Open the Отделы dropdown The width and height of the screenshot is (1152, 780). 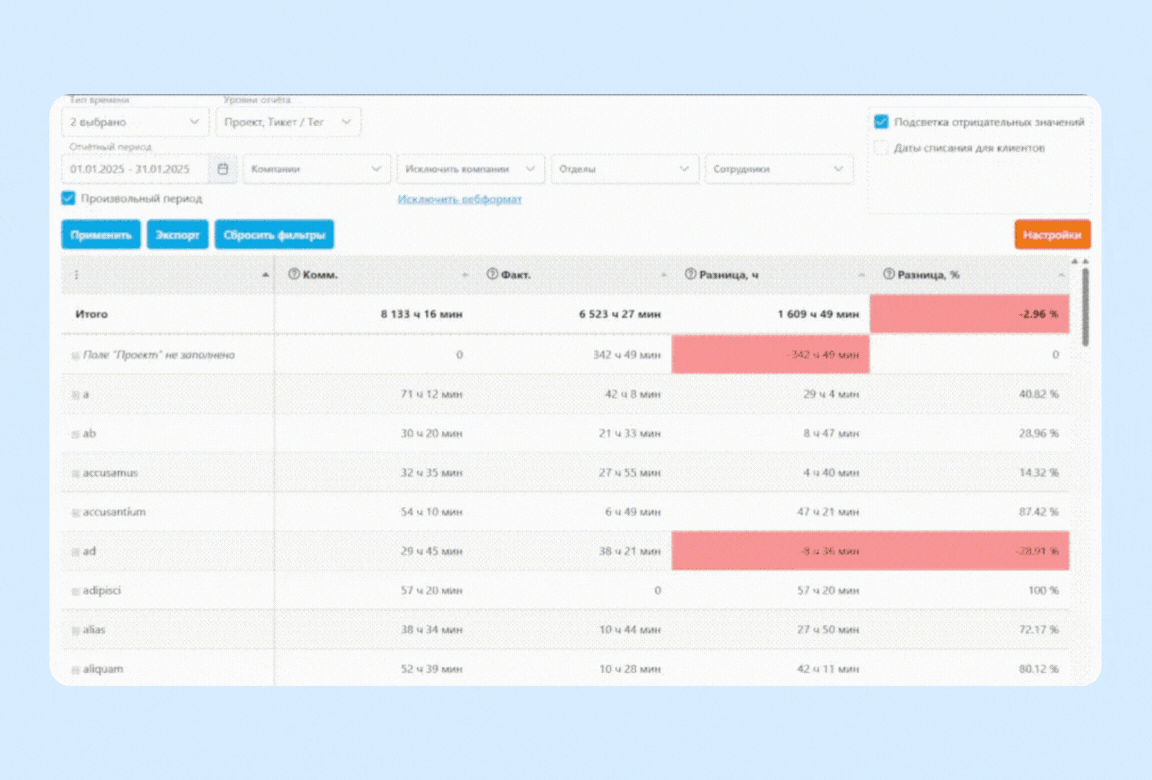(624, 169)
